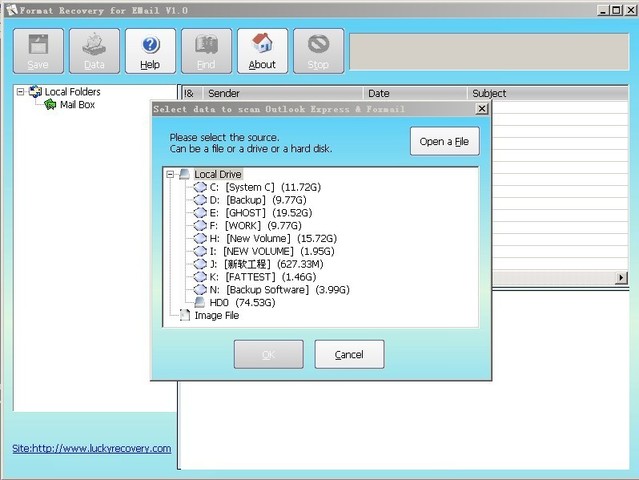The height and width of the screenshot is (480, 639).
Task: Click the '!&' column header
Action: pos(192,93)
